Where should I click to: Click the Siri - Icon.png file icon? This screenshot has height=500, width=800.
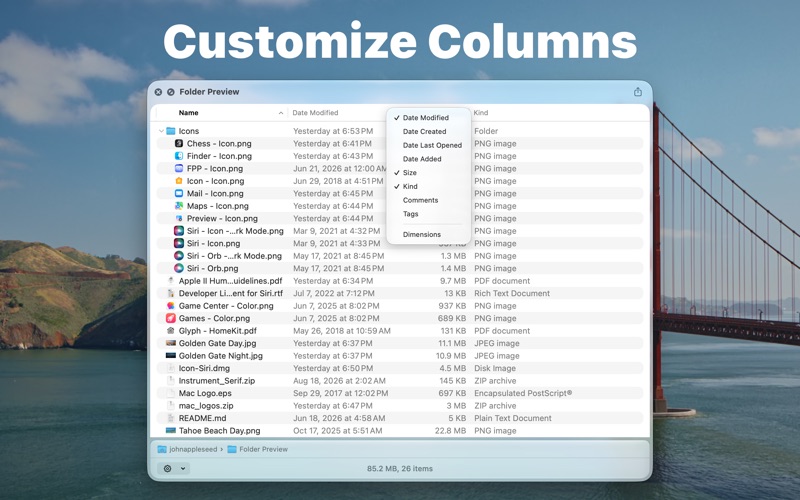click(179, 243)
